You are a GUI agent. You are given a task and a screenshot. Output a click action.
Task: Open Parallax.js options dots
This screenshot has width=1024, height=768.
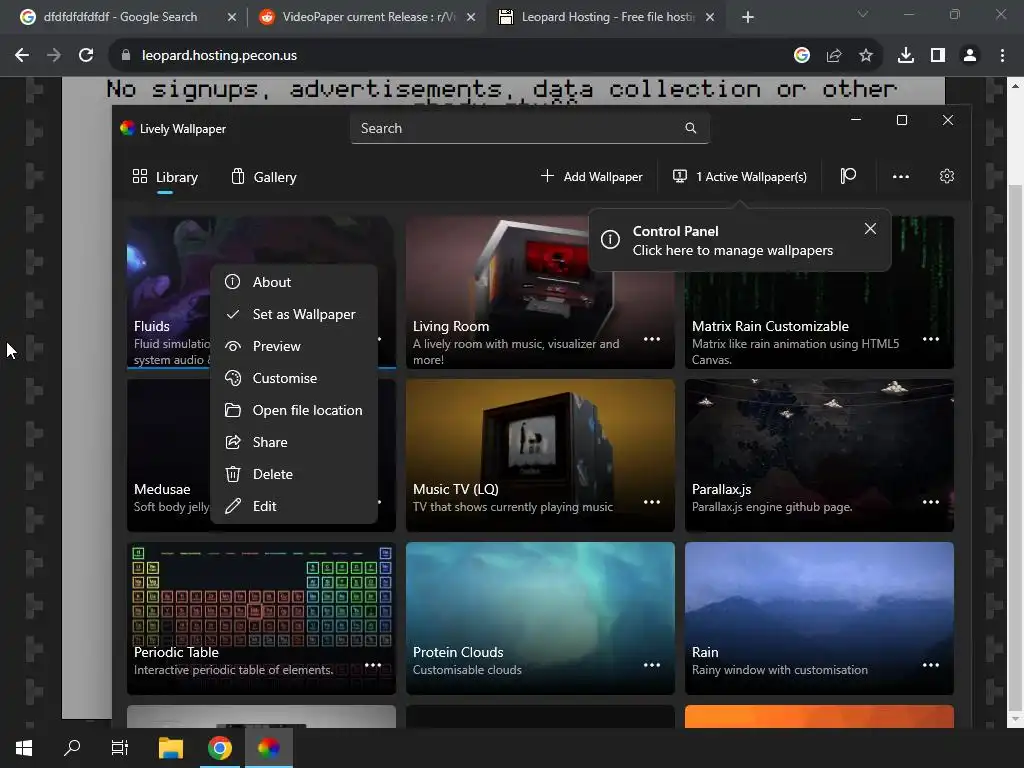point(931,502)
